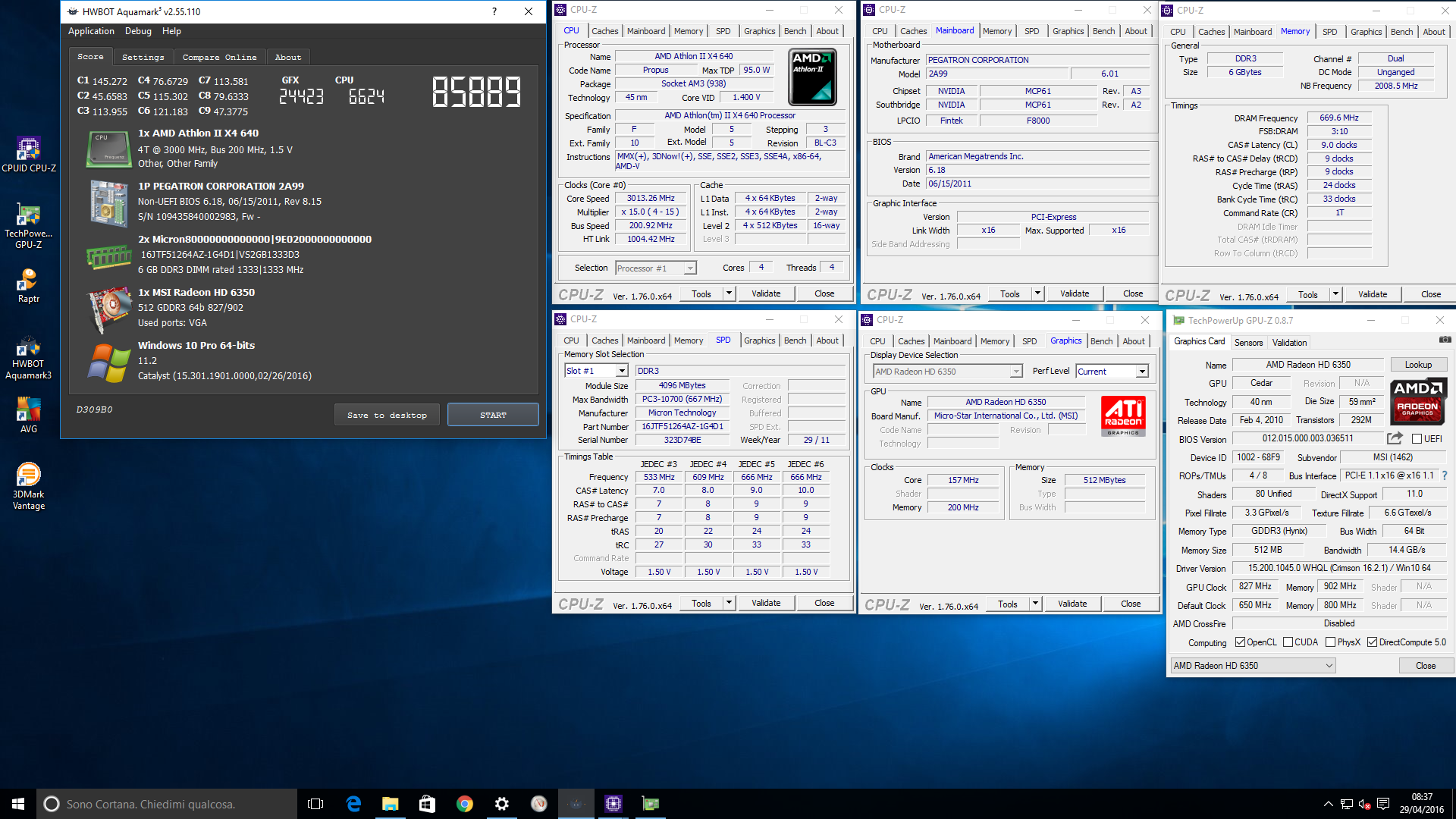Open Aquamark About tab
The width and height of the screenshot is (1456, 819).
coord(287,57)
